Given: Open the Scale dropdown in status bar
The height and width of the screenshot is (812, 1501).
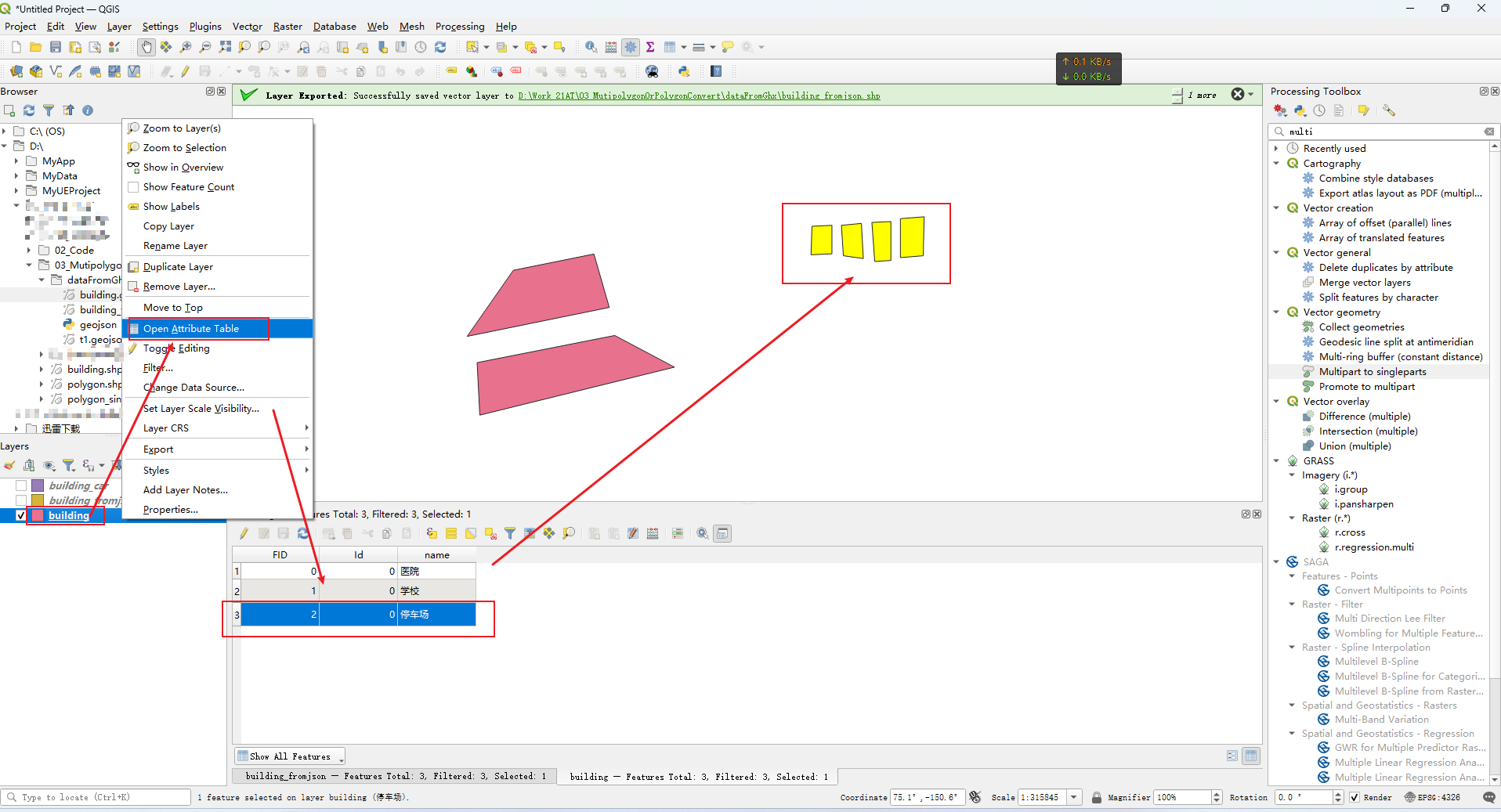Looking at the screenshot, I should tap(1074, 797).
